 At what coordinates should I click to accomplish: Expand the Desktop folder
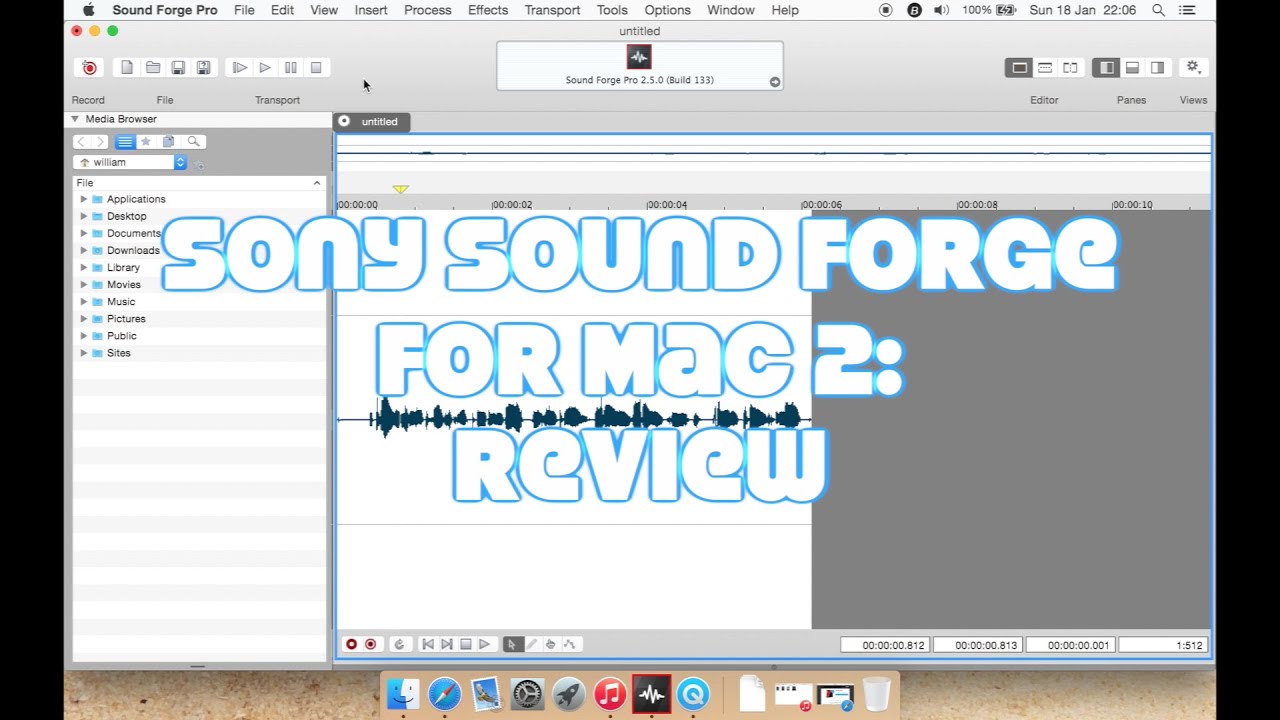click(x=83, y=216)
